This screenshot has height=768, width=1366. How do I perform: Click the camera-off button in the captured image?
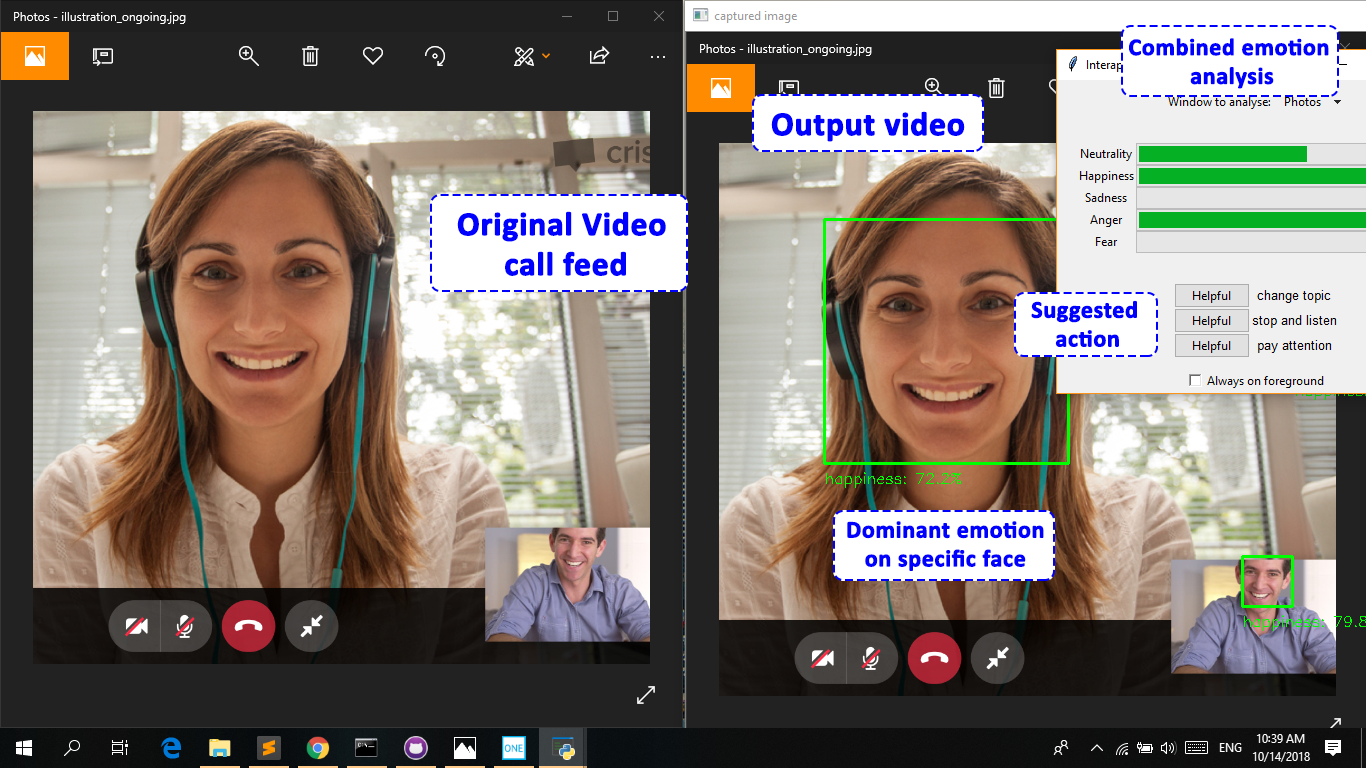tap(821, 658)
